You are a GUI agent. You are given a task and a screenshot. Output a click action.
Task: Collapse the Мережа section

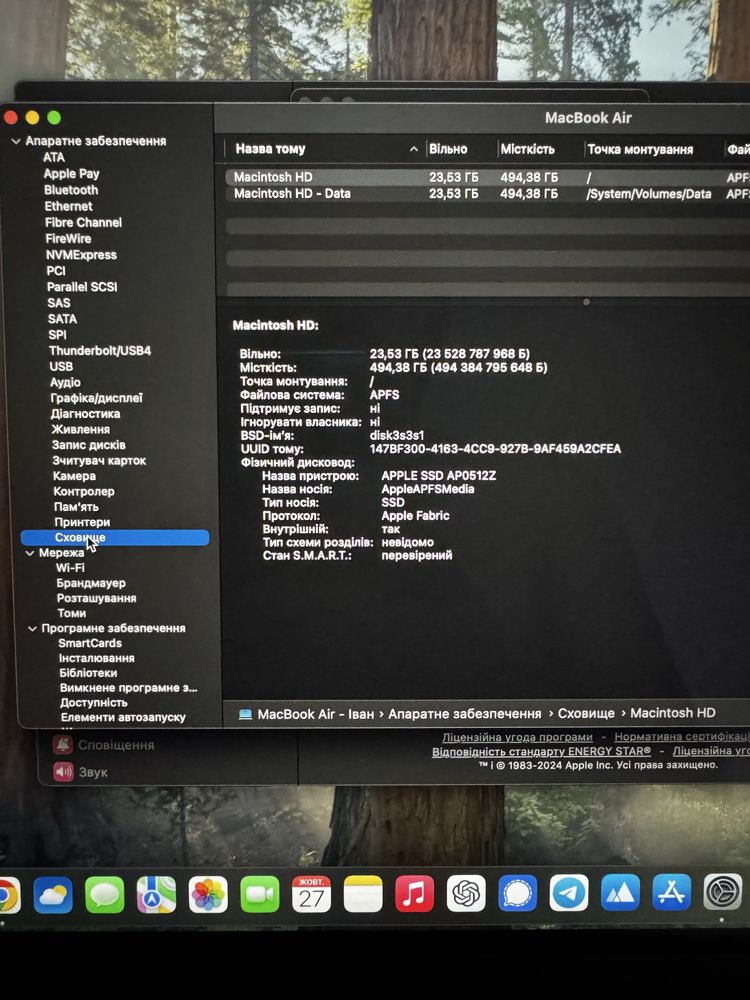coord(29,553)
